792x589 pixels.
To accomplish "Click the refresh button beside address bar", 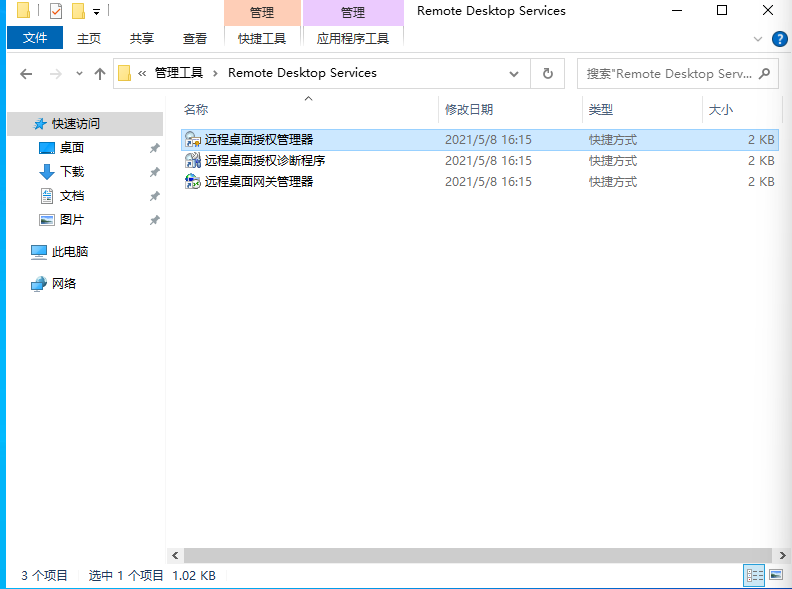I will pyautogui.click(x=547, y=74).
